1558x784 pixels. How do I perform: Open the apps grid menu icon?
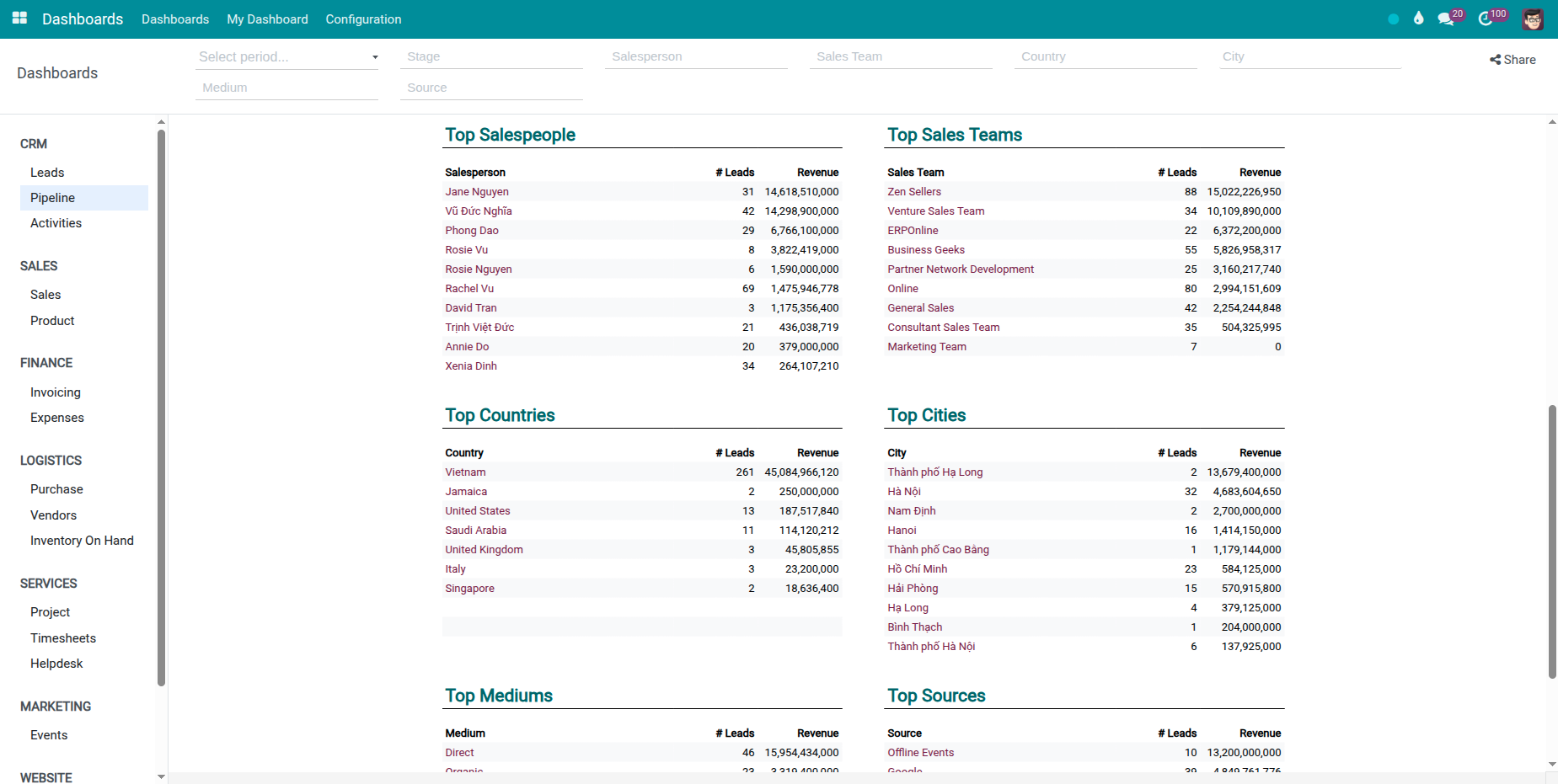coord(19,19)
